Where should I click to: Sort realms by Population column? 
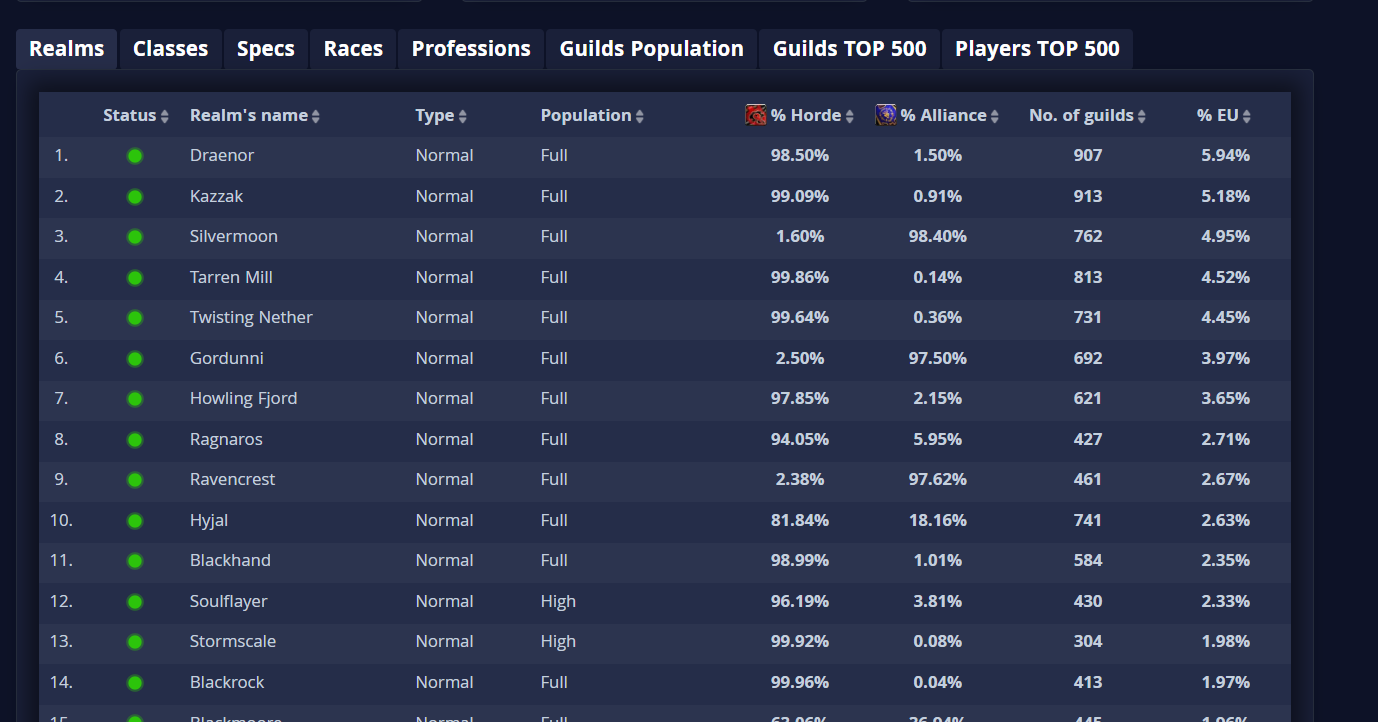pyautogui.click(x=586, y=115)
